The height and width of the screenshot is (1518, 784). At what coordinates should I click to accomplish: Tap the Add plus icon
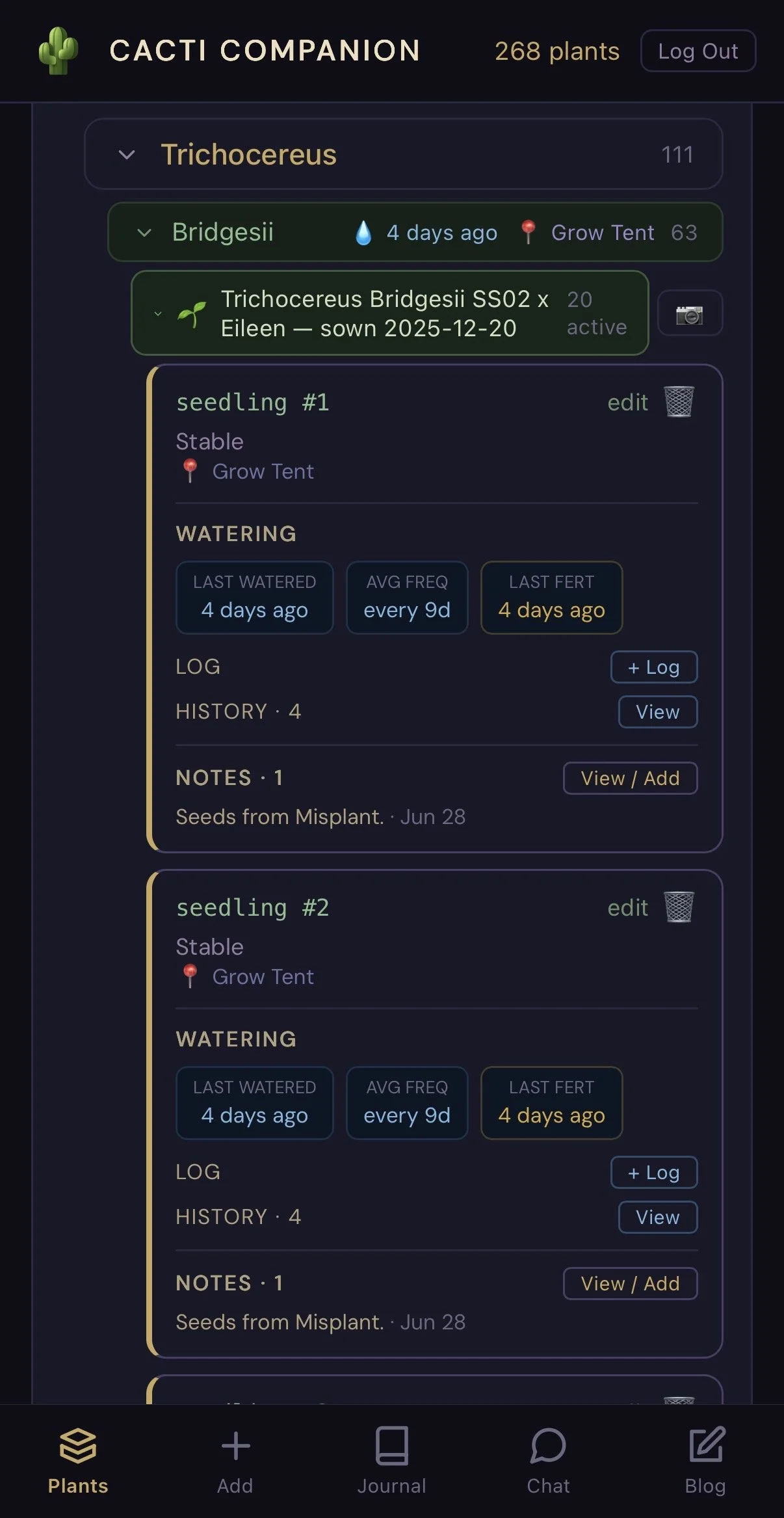pyautogui.click(x=235, y=1446)
